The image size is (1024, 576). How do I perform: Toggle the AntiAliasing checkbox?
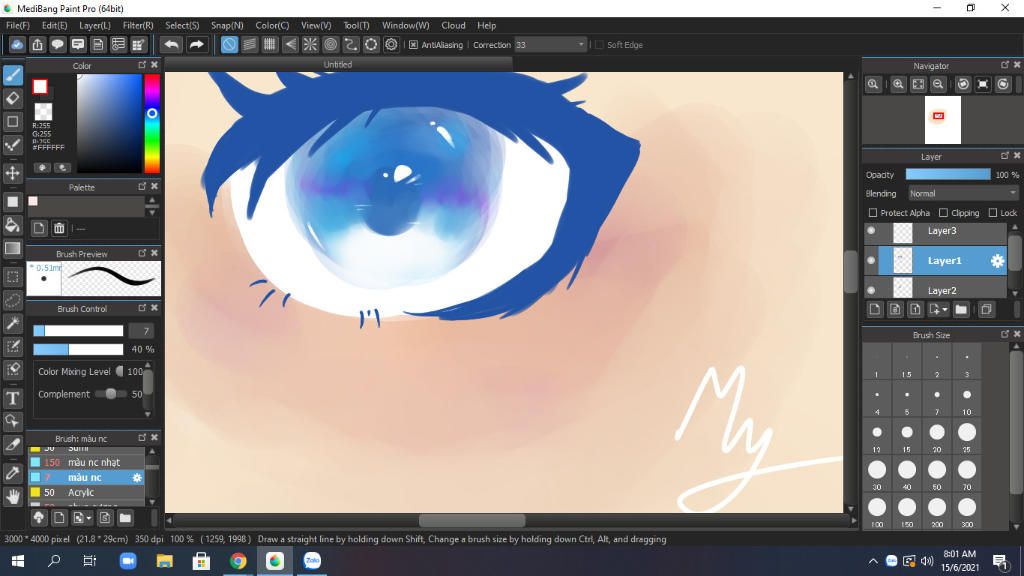pos(413,45)
